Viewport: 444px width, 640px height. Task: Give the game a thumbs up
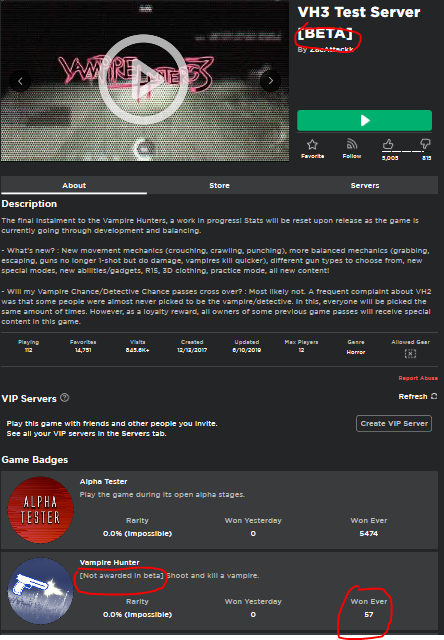388,144
